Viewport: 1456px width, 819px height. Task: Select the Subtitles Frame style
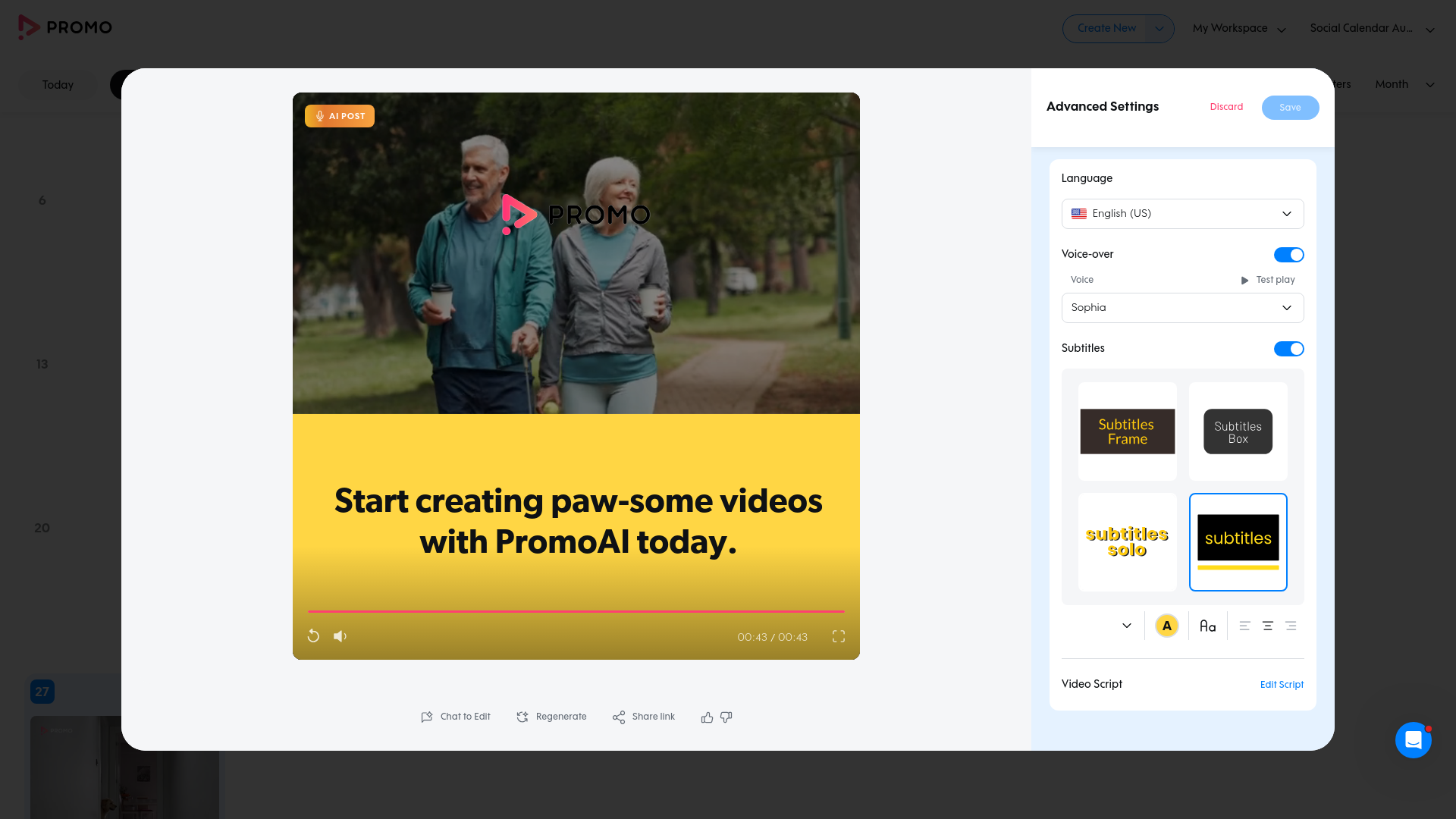click(x=1127, y=431)
